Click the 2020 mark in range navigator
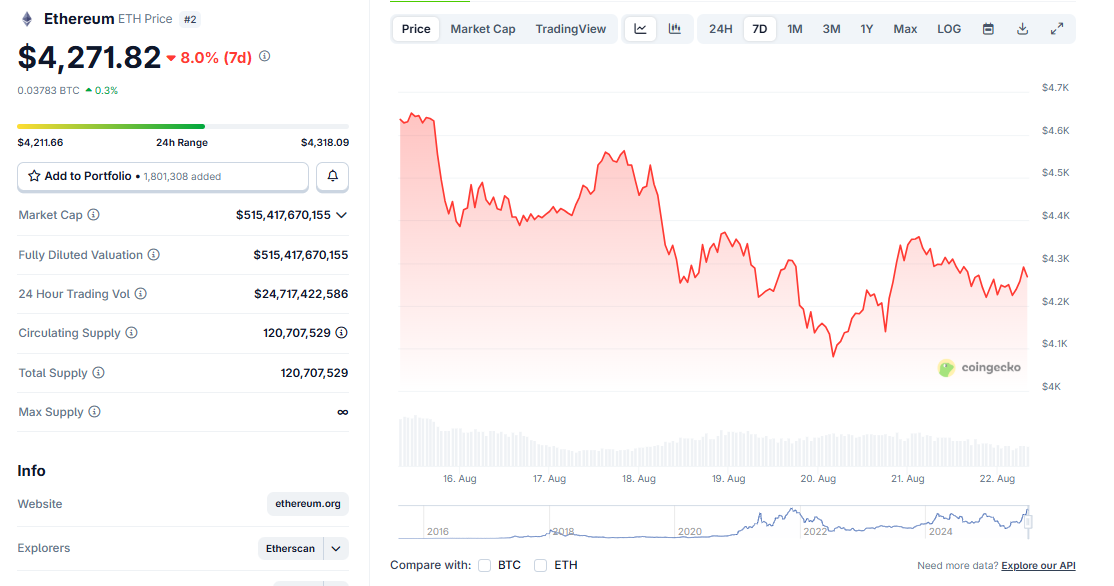The width and height of the screenshot is (1114, 586). coord(689,531)
